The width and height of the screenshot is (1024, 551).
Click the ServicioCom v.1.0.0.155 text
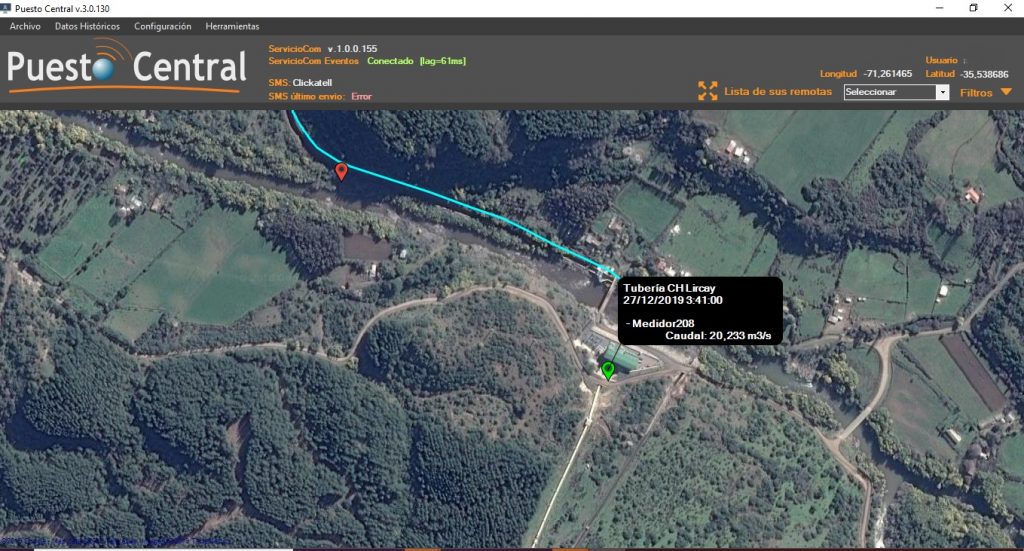coord(323,48)
